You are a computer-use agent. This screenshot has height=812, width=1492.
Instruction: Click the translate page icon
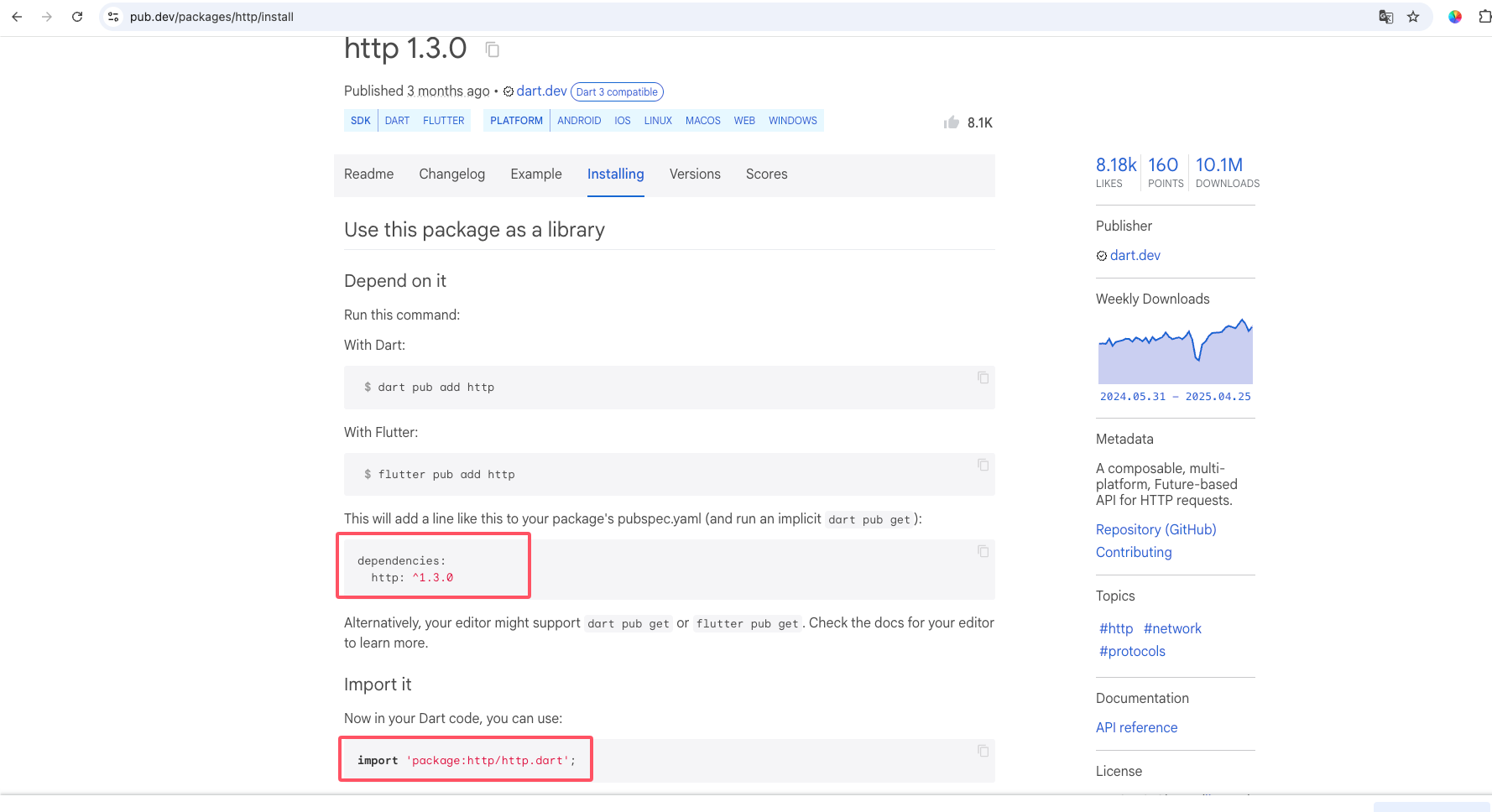click(1386, 17)
